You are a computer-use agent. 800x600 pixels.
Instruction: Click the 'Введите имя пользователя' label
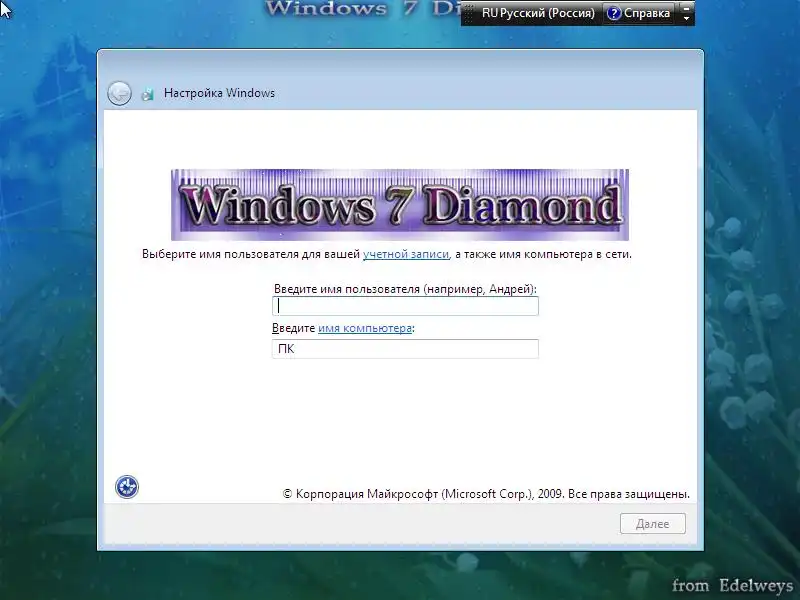click(405, 289)
